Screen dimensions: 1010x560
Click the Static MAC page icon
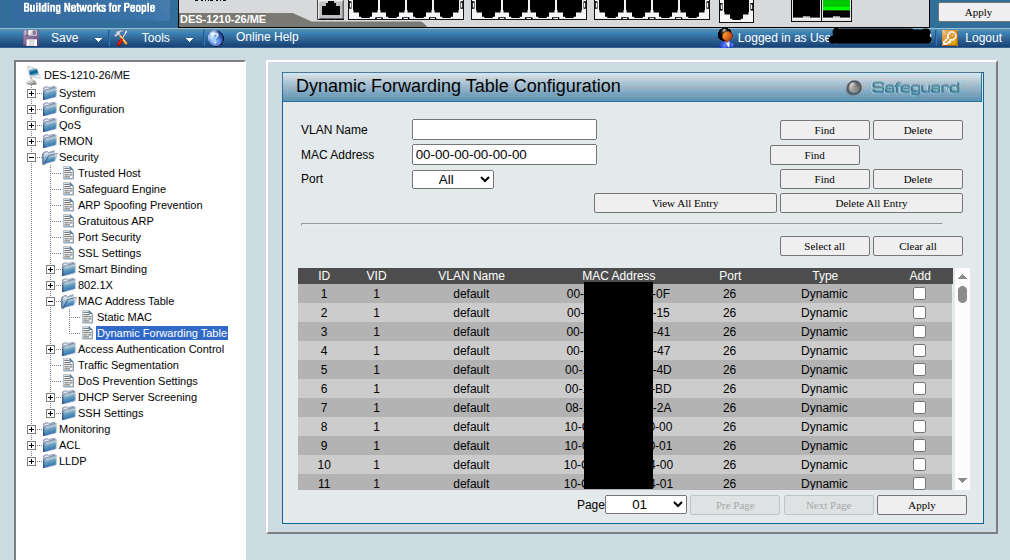(x=87, y=317)
